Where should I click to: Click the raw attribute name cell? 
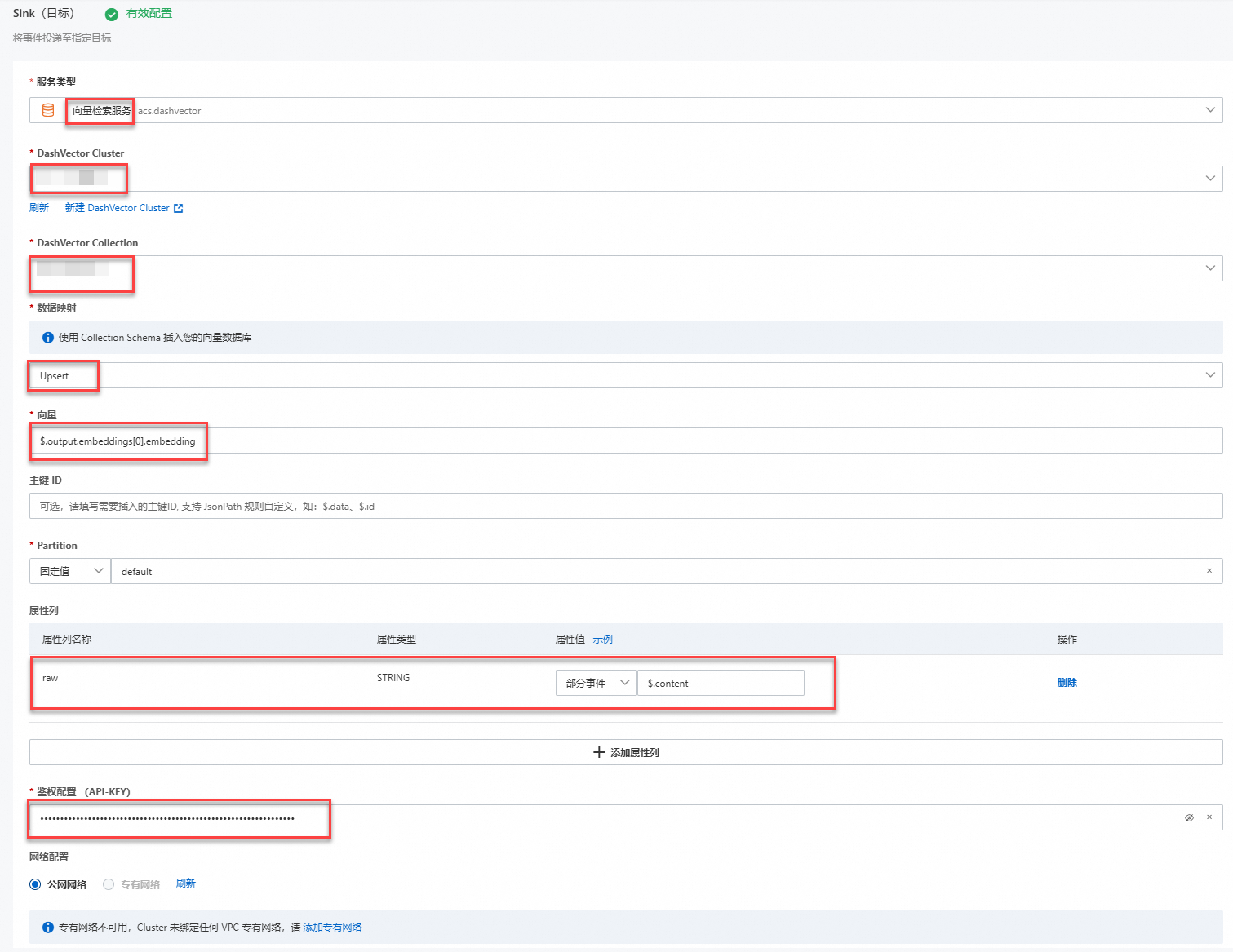click(x=51, y=678)
